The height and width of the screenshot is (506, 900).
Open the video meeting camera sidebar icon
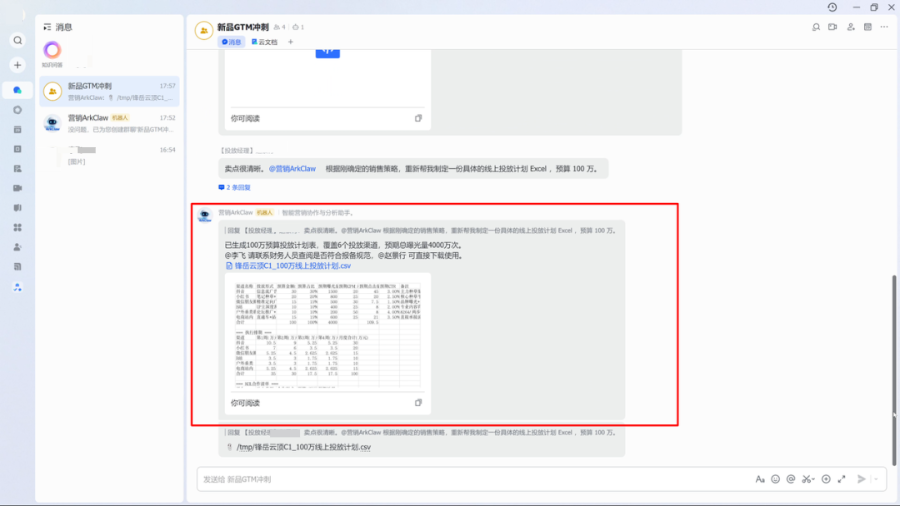(x=18, y=188)
